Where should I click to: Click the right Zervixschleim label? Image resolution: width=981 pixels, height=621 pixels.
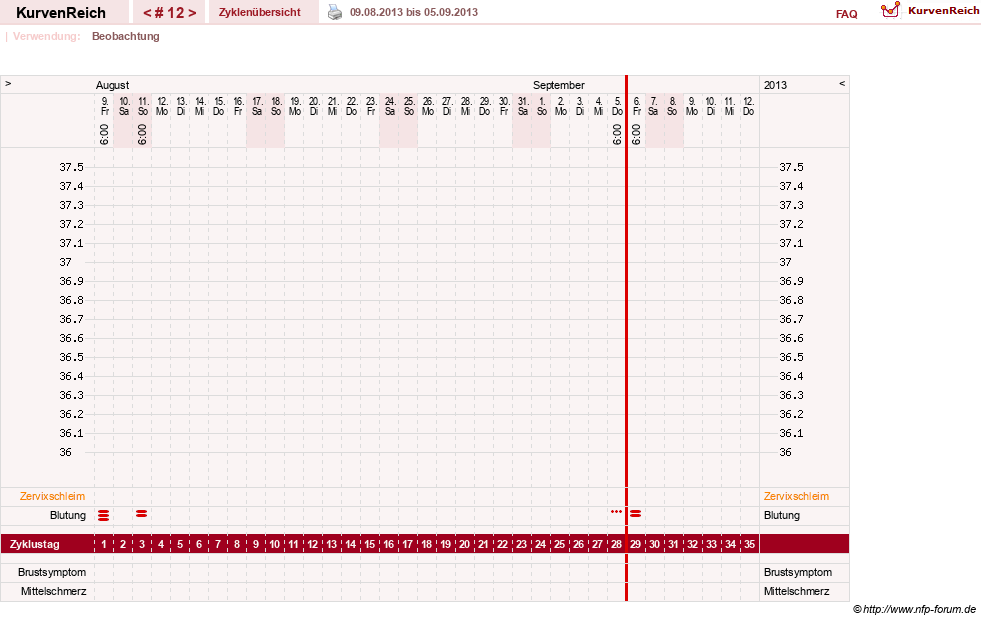[796, 497]
